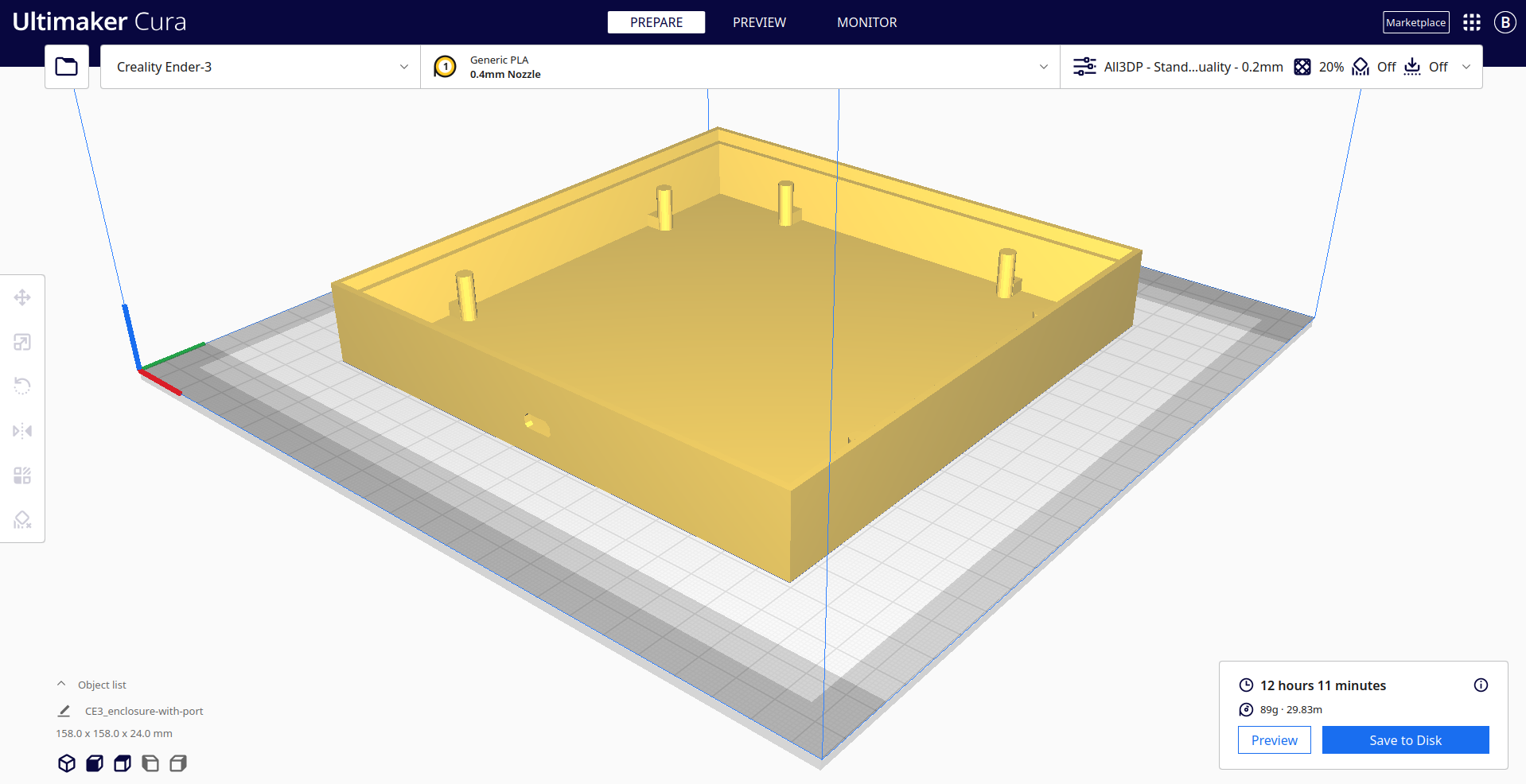Click the Ultimaker Cura logo
The height and width of the screenshot is (784, 1526).
pos(99,21)
